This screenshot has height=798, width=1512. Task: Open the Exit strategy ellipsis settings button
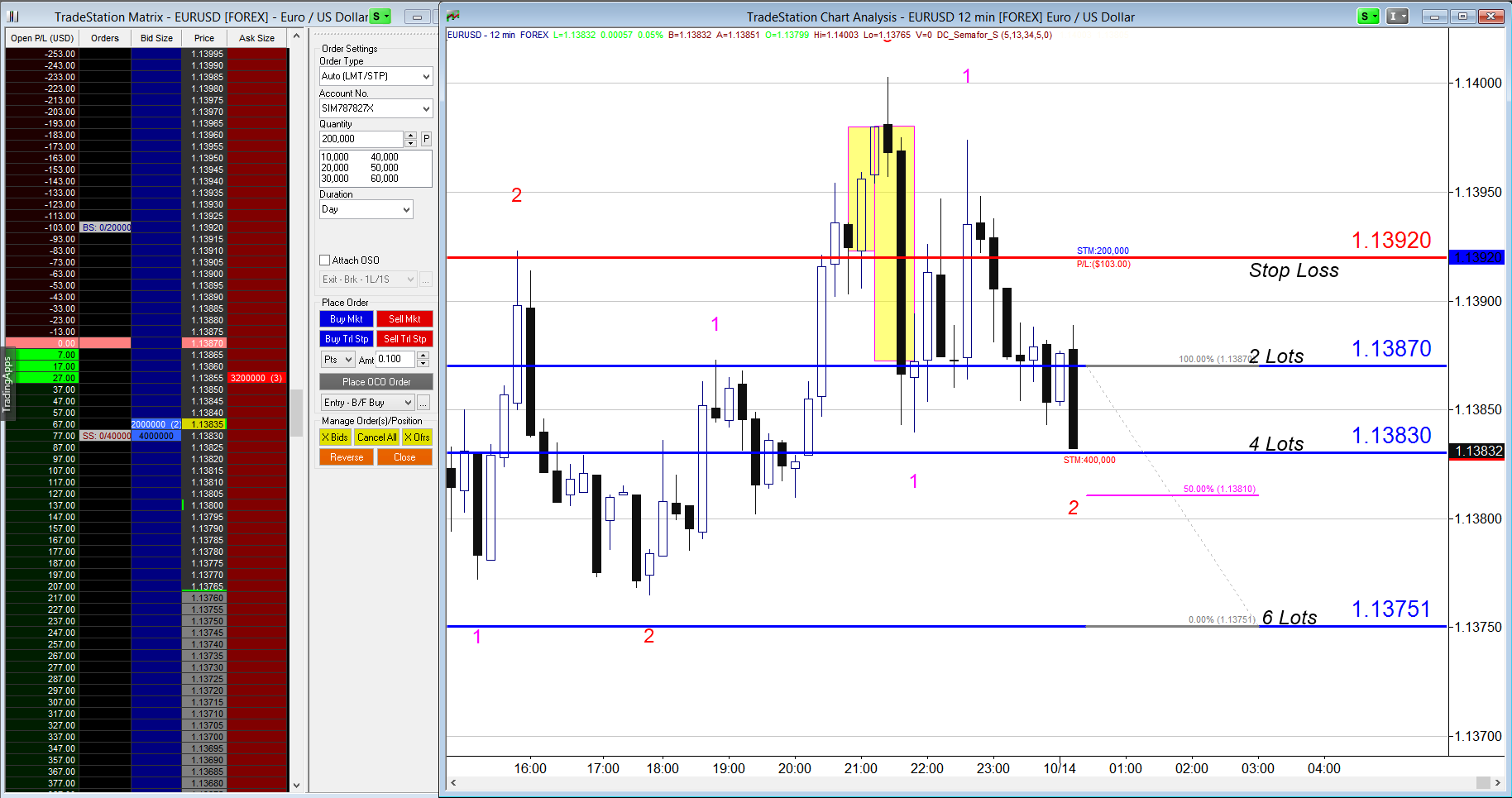pyautogui.click(x=426, y=280)
